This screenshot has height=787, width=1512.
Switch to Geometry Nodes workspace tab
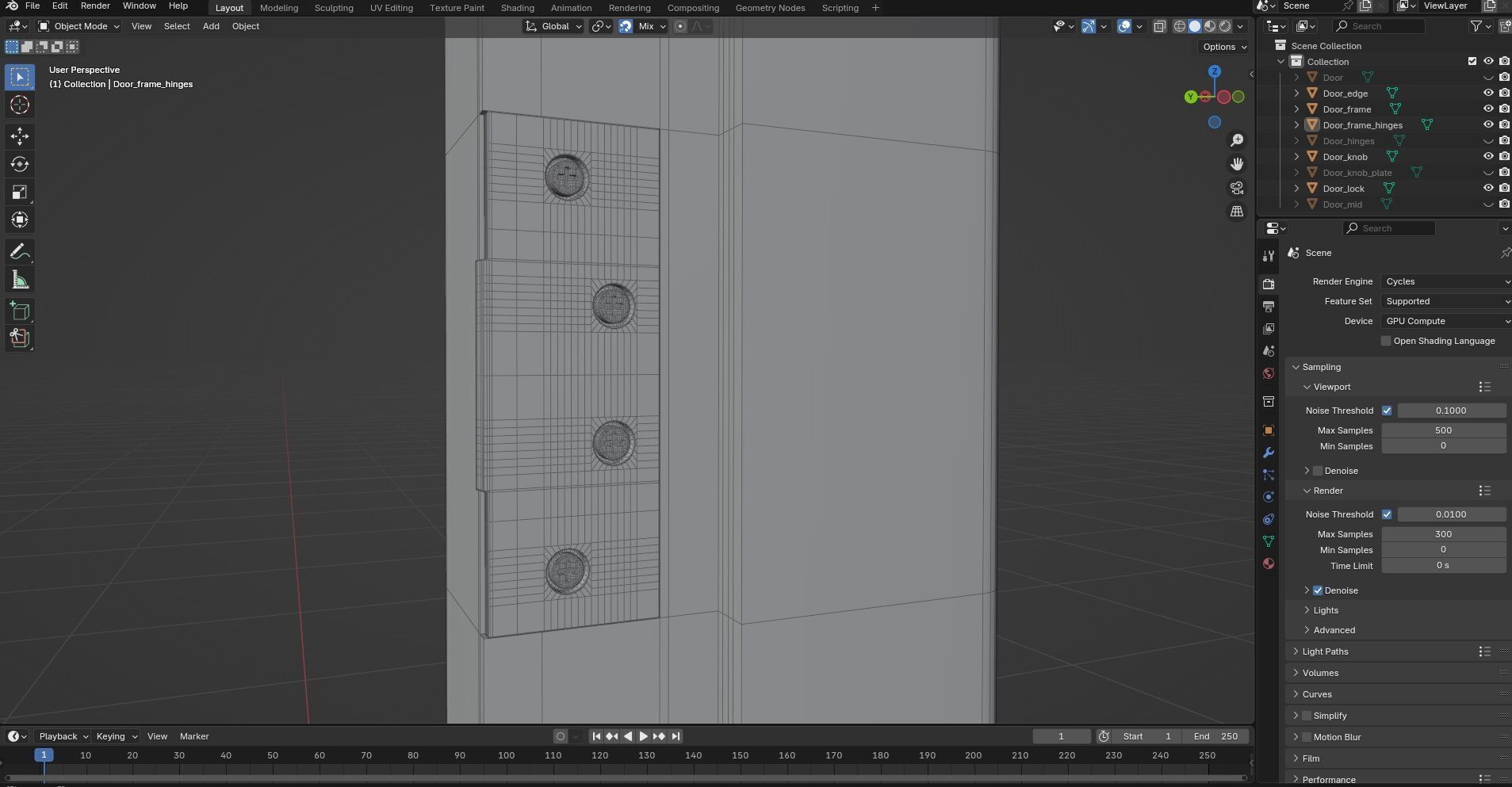point(770,8)
